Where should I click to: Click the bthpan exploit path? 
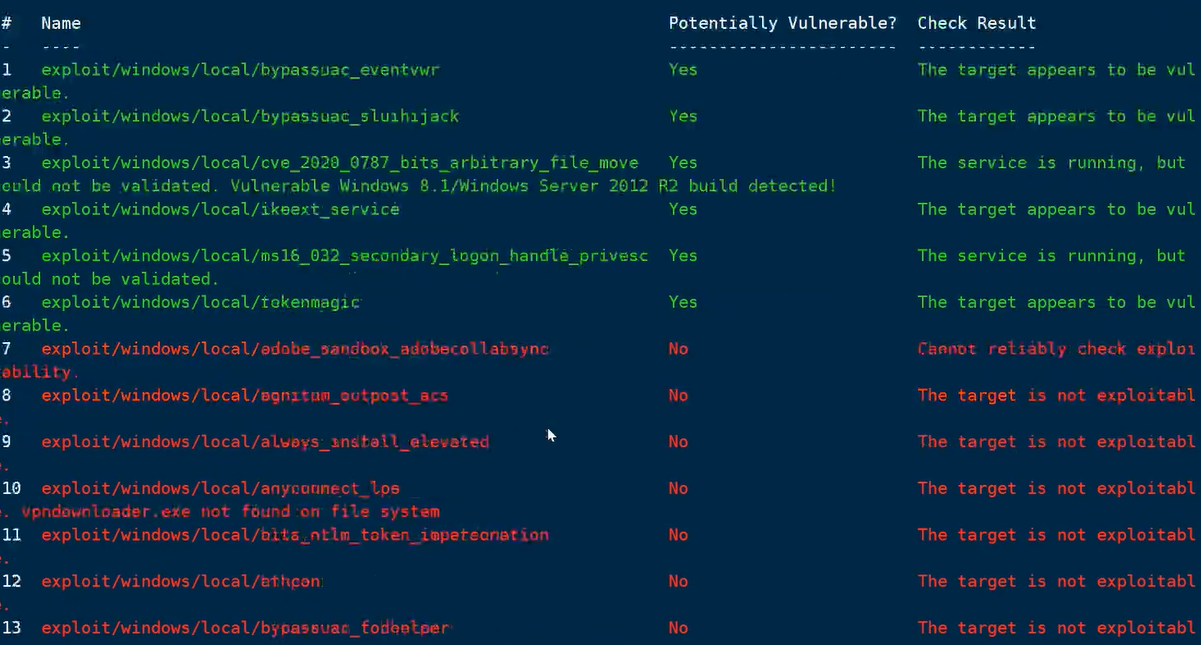coord(181,581)
